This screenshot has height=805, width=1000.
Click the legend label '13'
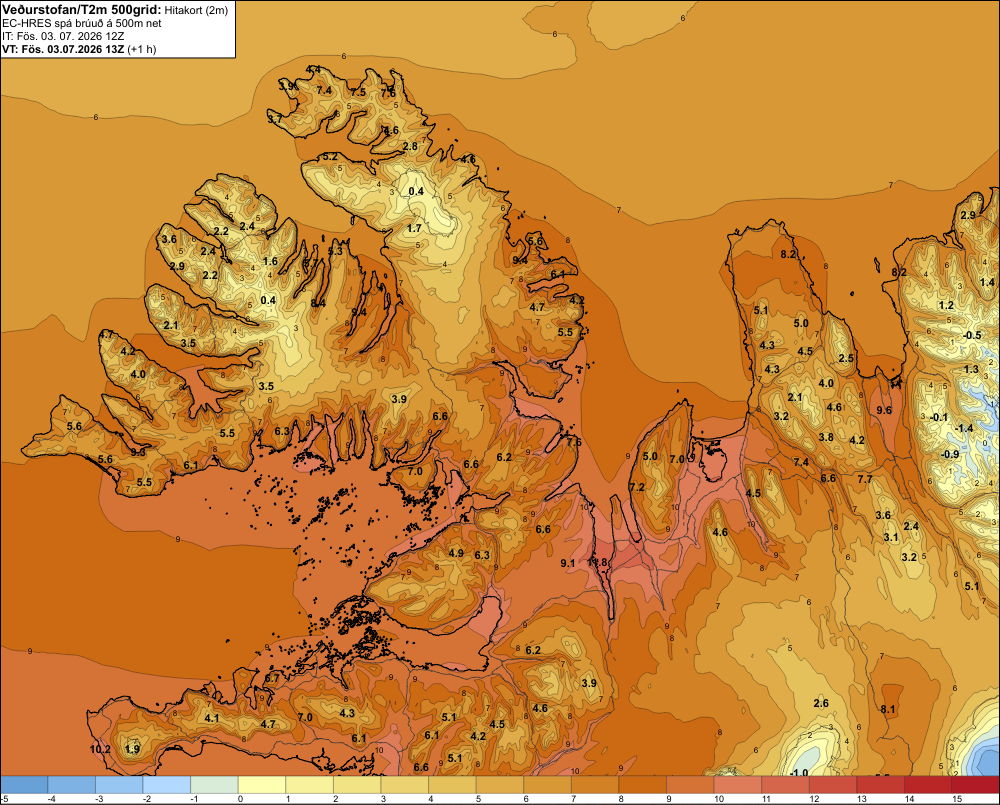click(x=862, y=799)
